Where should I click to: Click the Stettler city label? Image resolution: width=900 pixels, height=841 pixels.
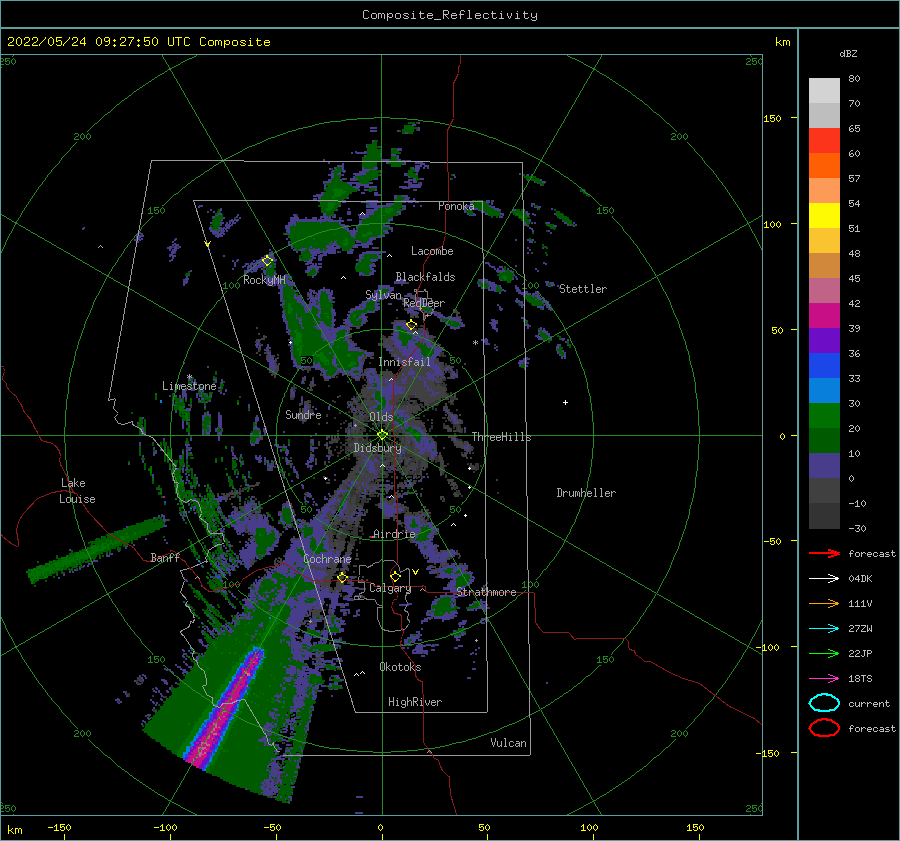coord(583,289)
